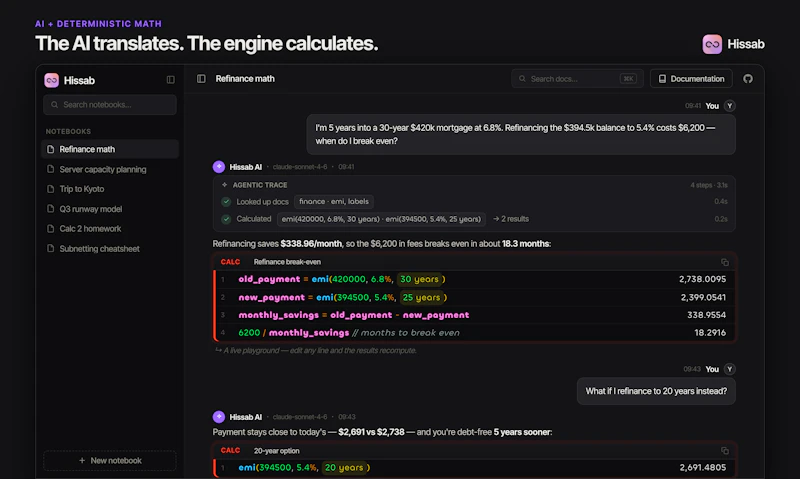The image size is (800, 479).
Task: Open the Server capacity planning notebook
Action: pos(110,169)
